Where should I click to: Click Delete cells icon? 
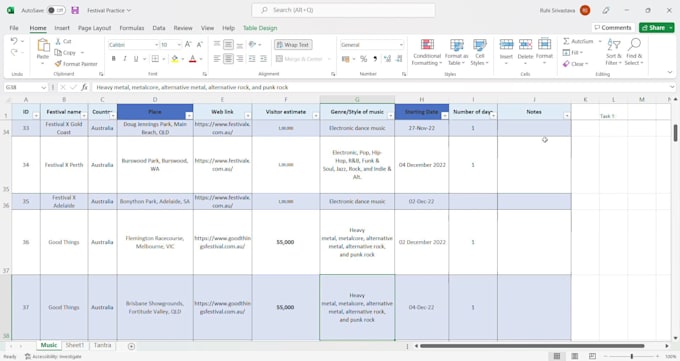click(525, 44)
